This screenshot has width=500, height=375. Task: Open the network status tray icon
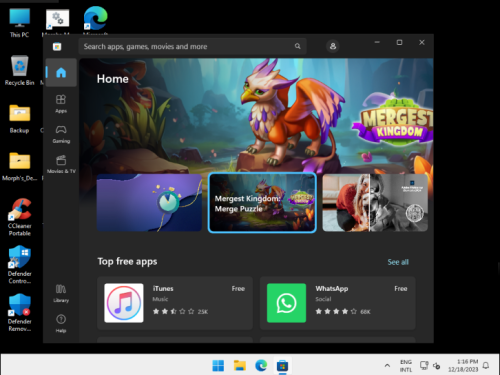pos(424,366)
